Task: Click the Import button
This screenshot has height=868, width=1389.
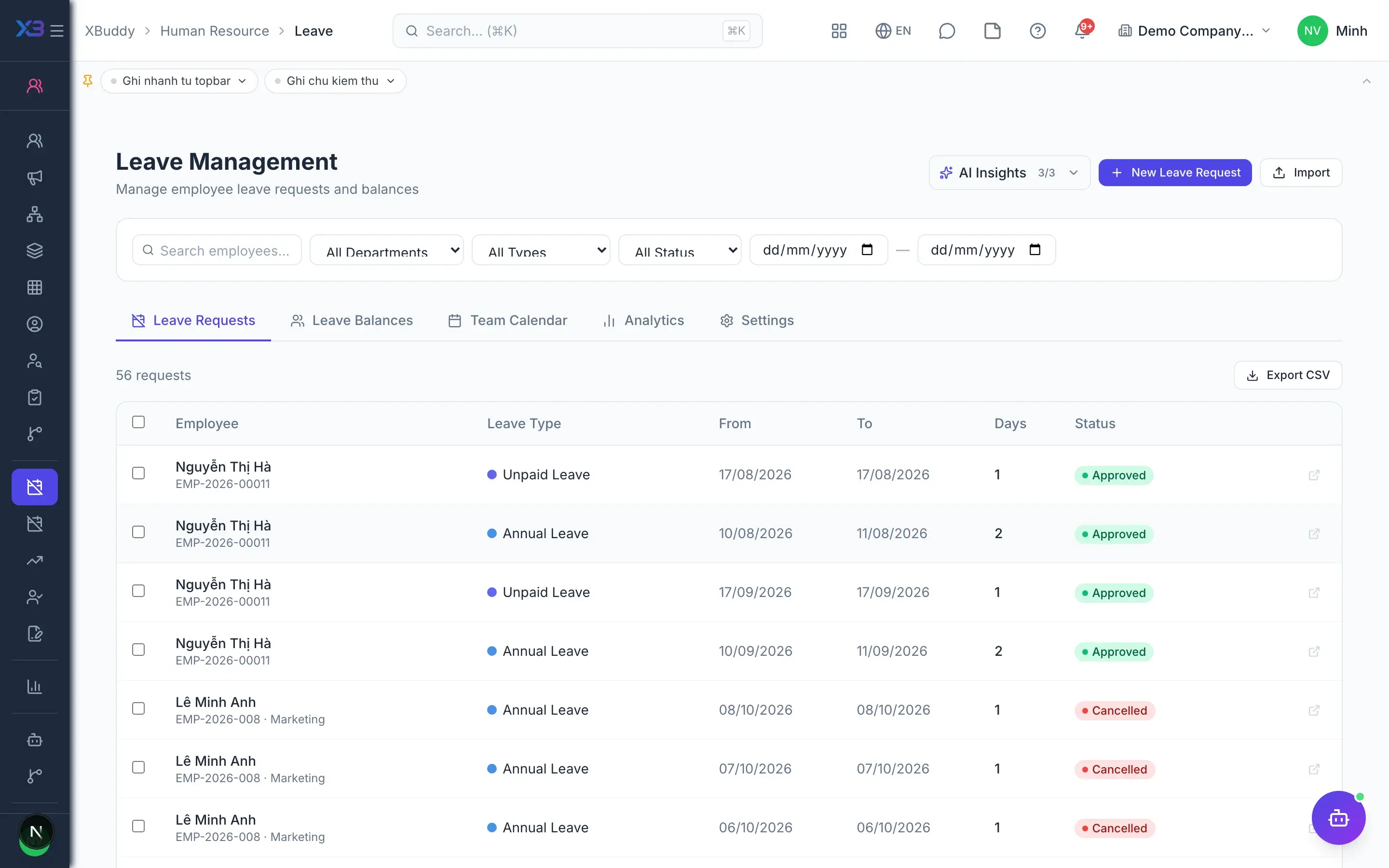Action: pos(1301,173)
